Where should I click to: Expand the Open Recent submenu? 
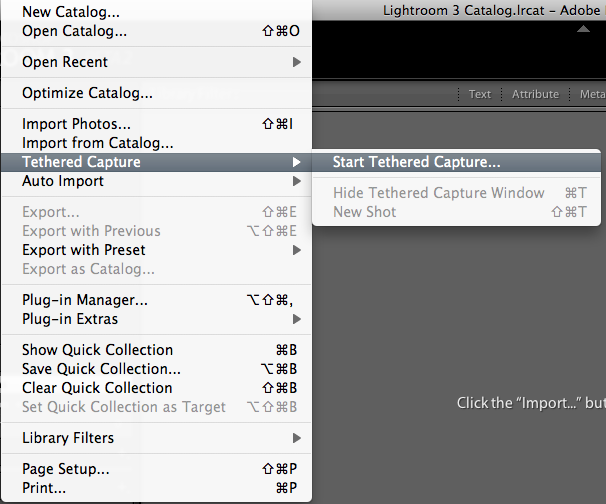65,62
